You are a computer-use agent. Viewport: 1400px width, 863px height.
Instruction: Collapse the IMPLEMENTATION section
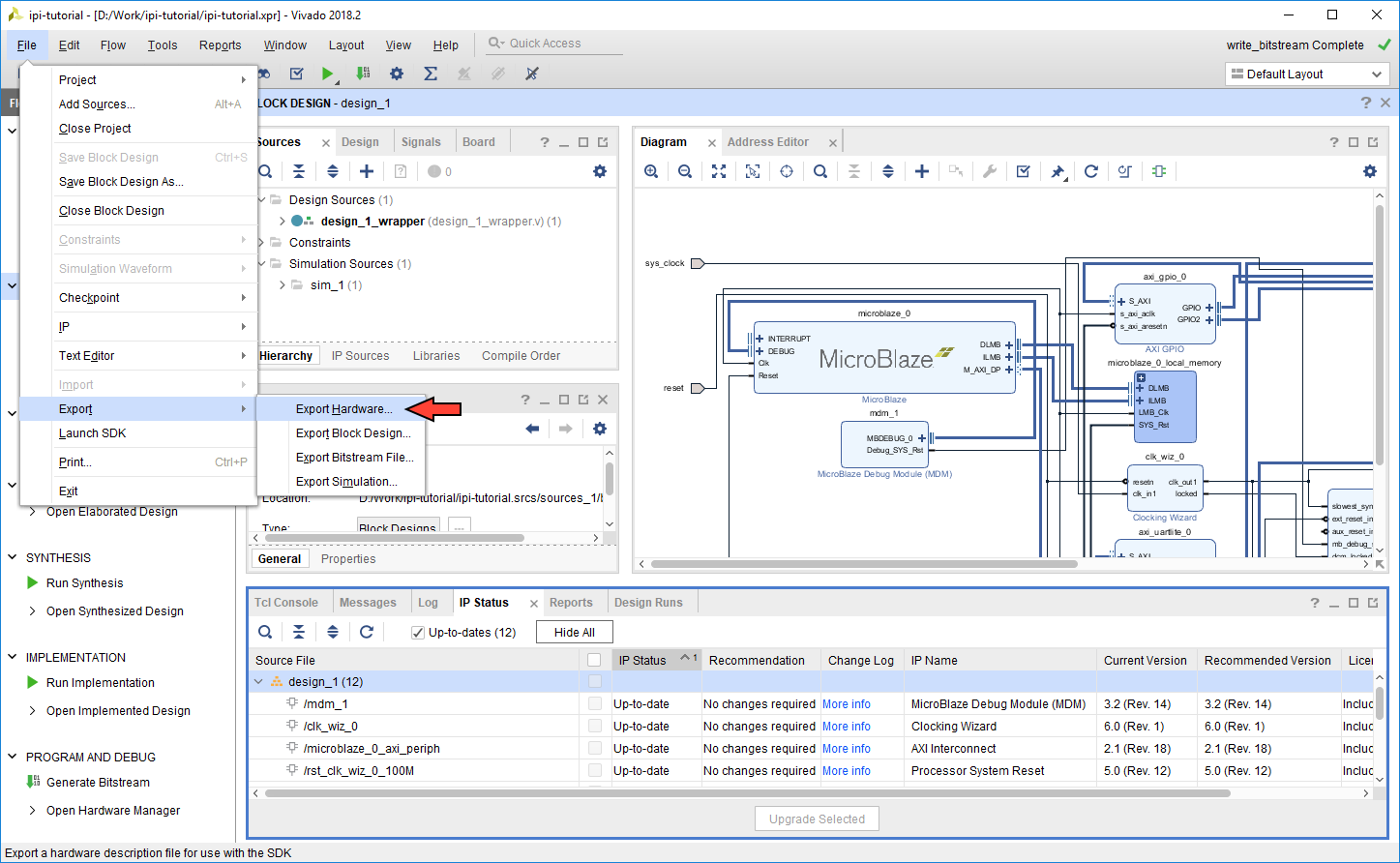click(x=13, y=657)
